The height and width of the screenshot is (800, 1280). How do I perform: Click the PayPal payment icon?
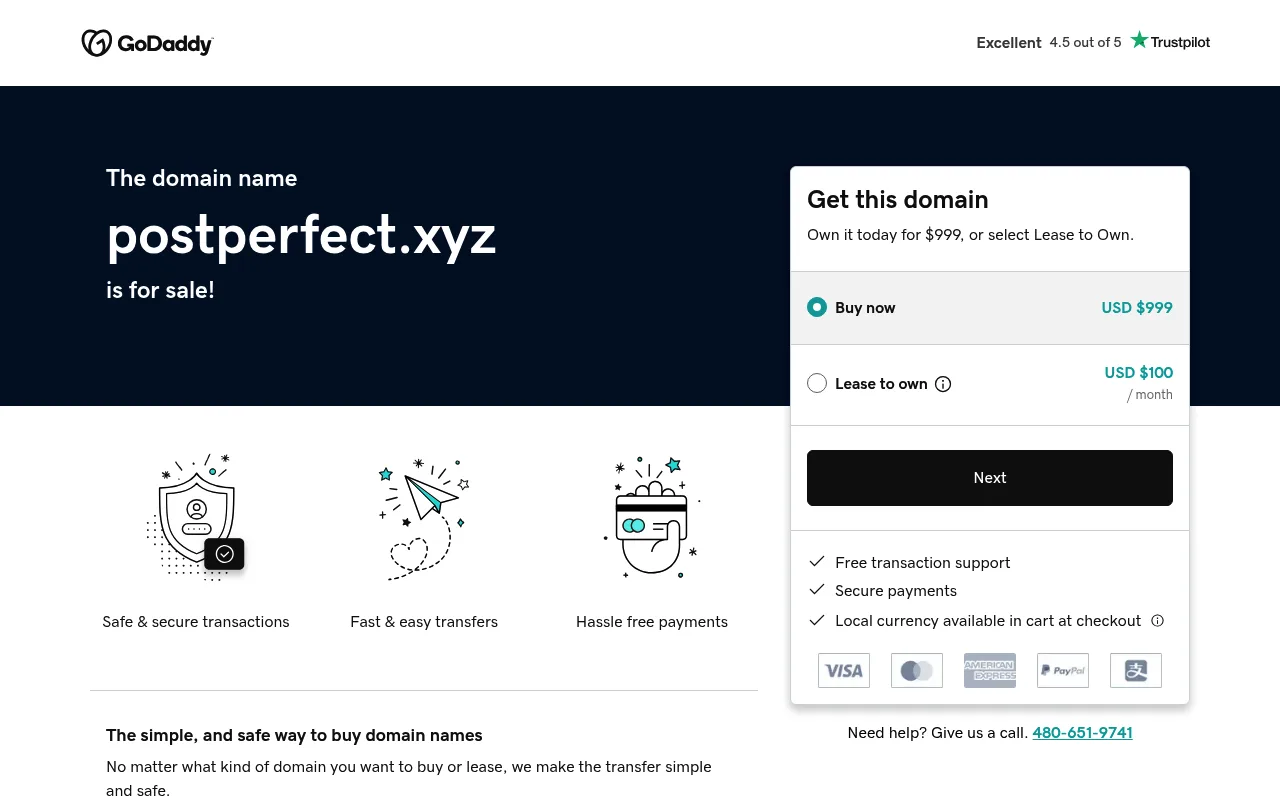[1063, 670]
